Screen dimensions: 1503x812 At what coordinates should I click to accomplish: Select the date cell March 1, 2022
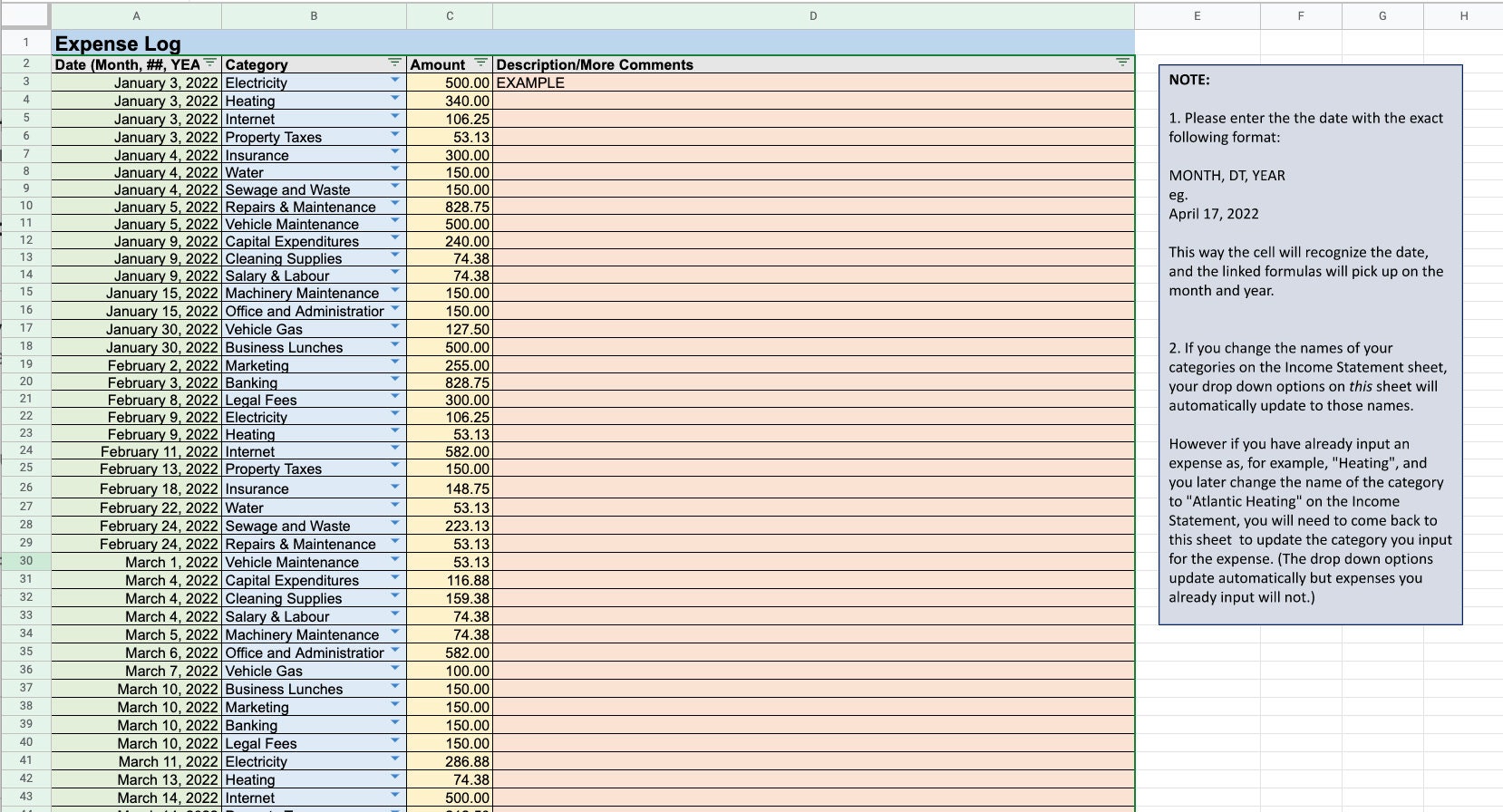136,562
